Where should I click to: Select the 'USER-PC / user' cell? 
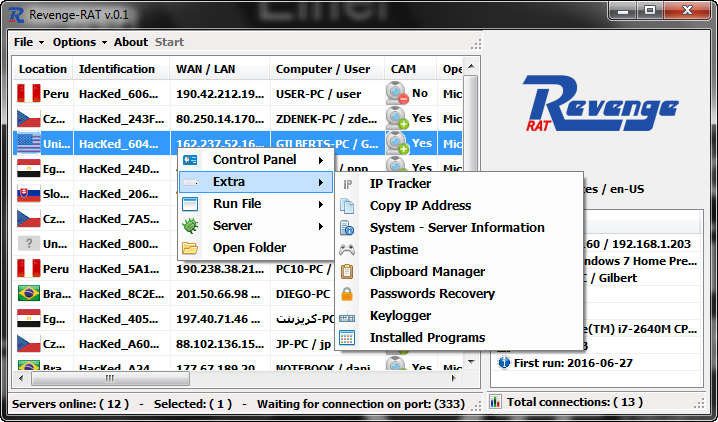[x=327, y=94]
